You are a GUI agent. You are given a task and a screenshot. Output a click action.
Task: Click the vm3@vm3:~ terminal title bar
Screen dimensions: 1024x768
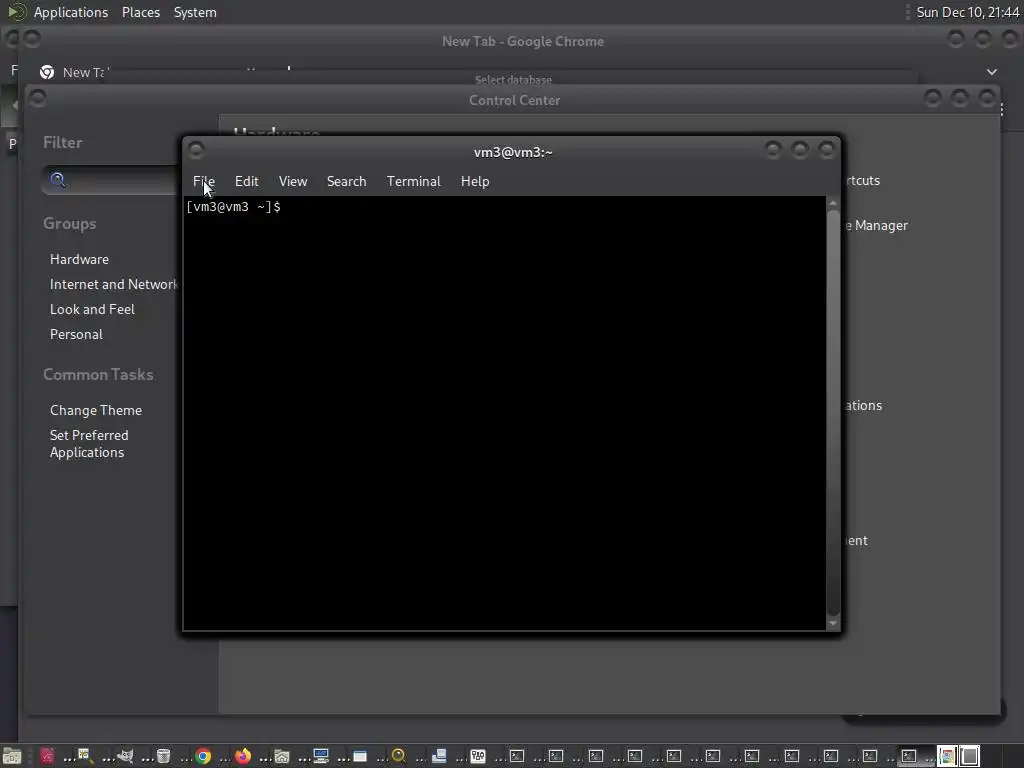(513, 152)
